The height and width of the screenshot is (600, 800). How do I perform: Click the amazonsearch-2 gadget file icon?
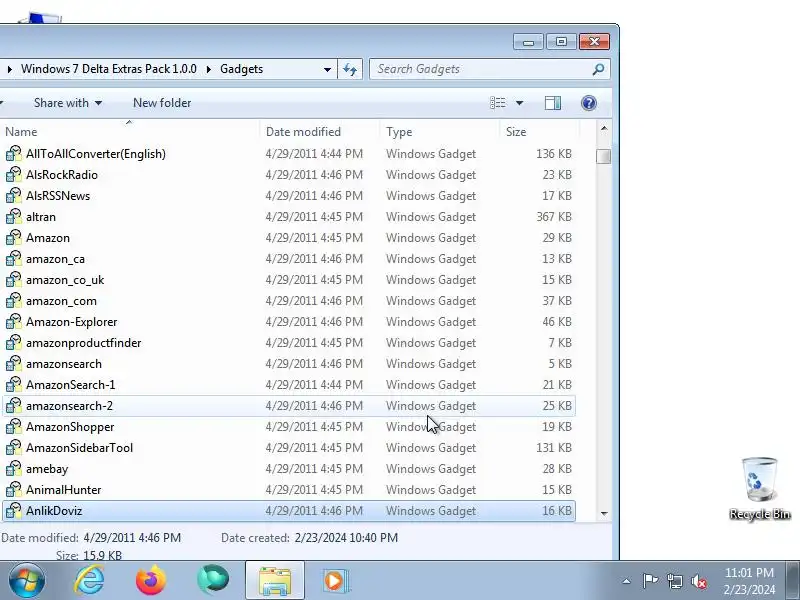pos(14,406)
